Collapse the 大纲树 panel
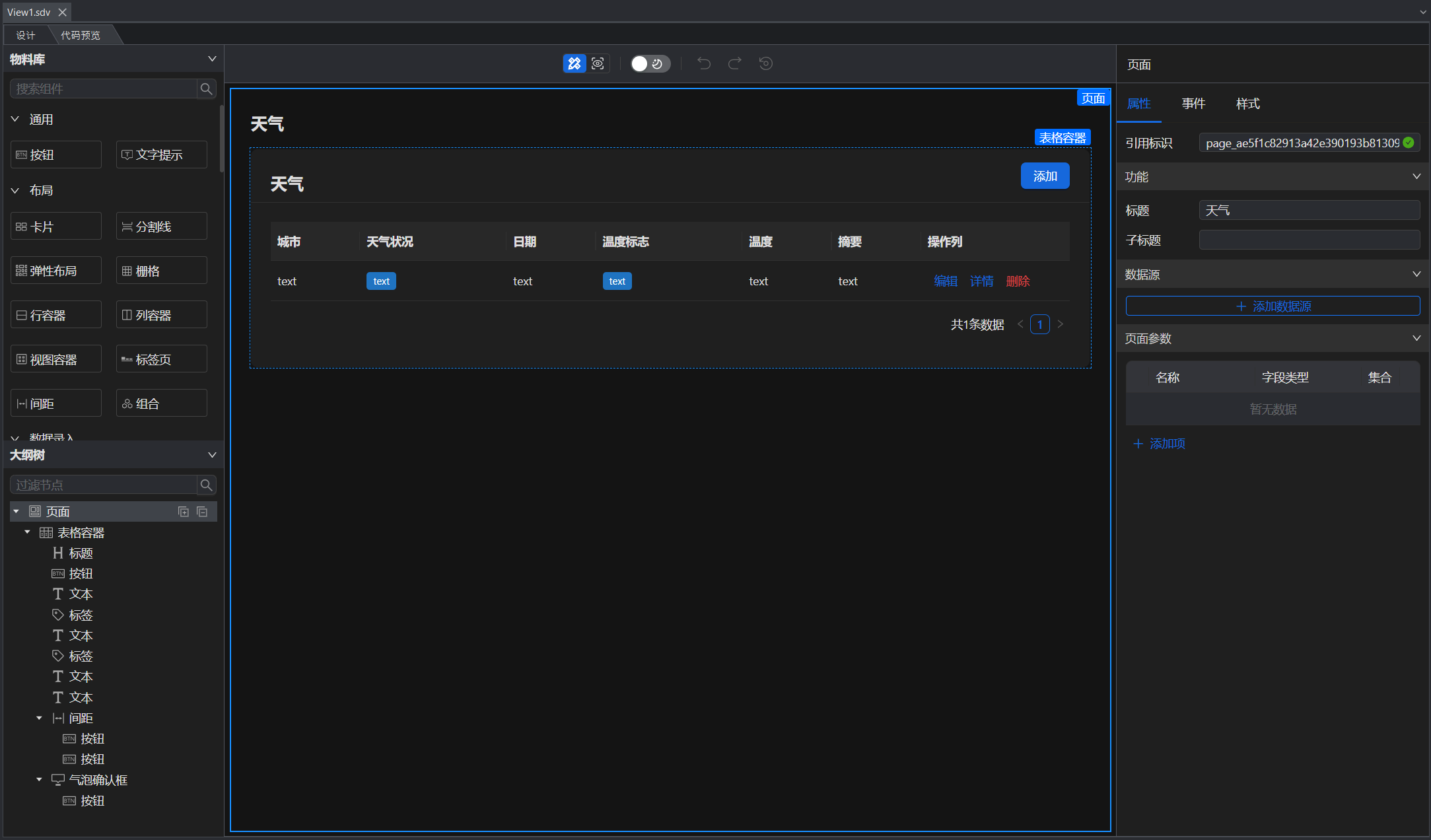Image resolution: width=1431 pixels, height=840 pixels. coord(212,455)
